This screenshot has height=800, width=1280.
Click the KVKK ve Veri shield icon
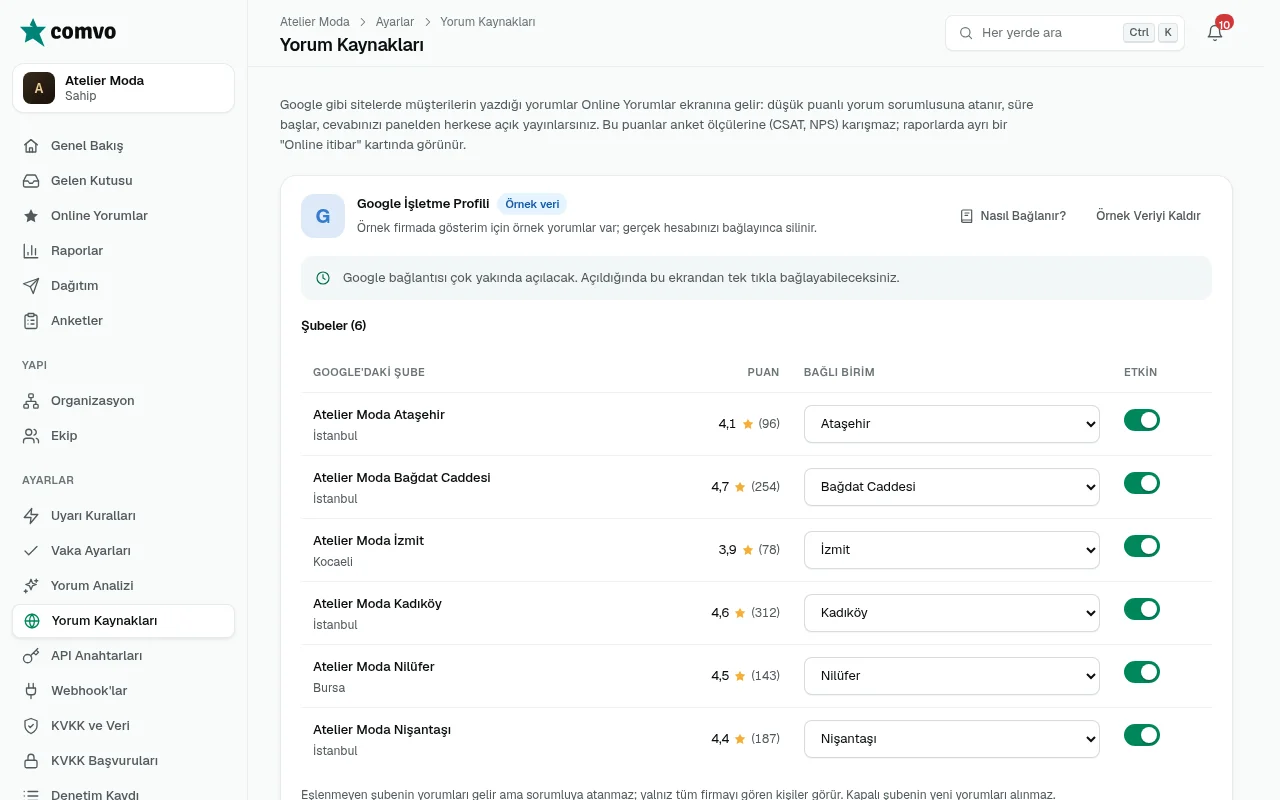point(31,726)
